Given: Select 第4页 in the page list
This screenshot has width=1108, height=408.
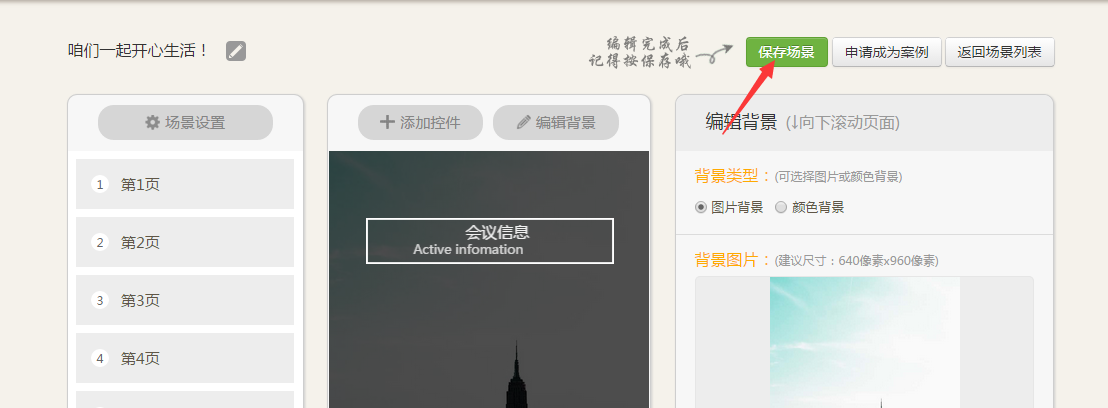Looking at the screenshot, I should tap(184, 359).
